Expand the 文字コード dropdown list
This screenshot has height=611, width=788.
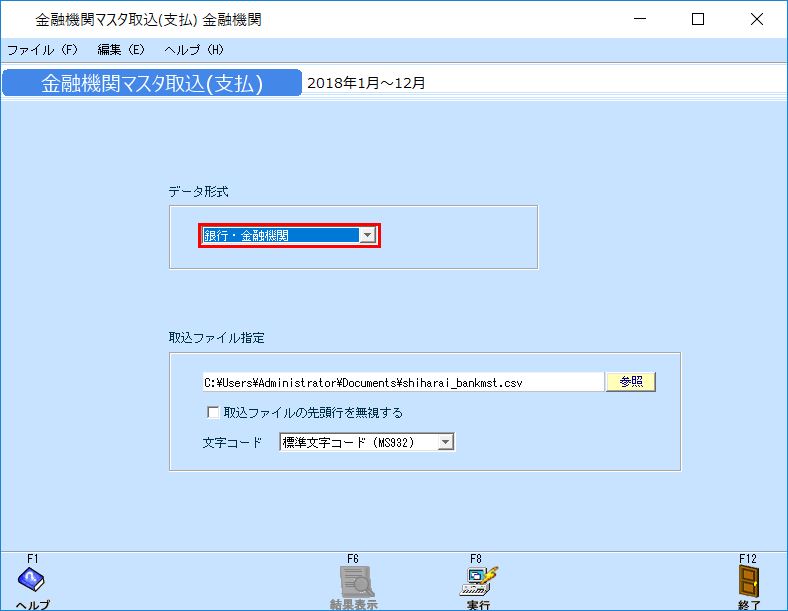(x=445, y=442)
